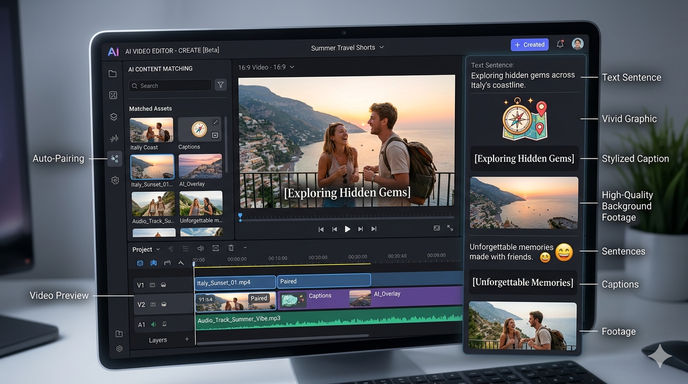
Task: Click the compass map graphic in right panel
Action: point(525,118)
